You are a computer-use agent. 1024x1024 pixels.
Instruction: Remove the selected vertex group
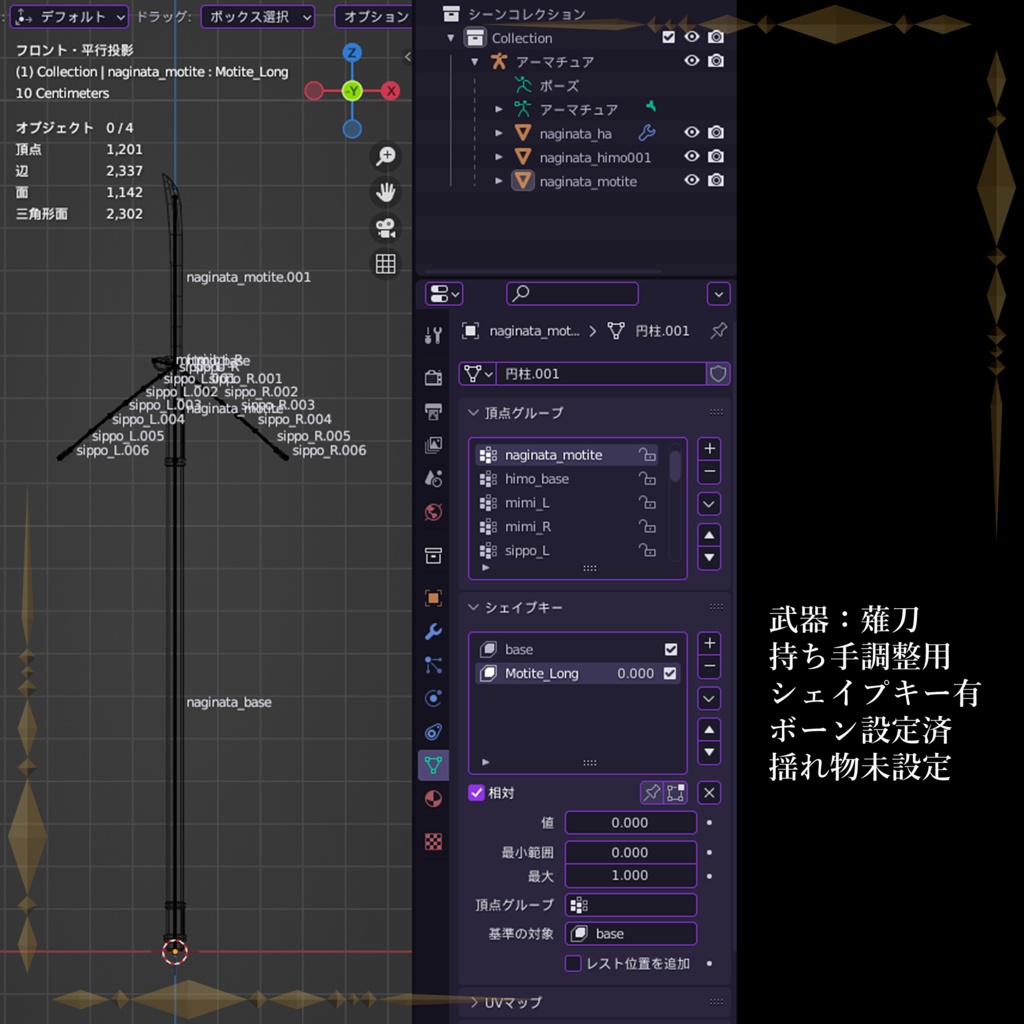coord(709,472)
